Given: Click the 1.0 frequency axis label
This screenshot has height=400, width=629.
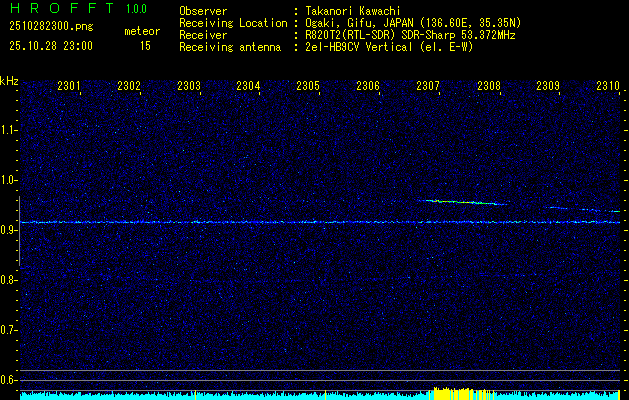Looking at the screenshot, I should [9, 180].
